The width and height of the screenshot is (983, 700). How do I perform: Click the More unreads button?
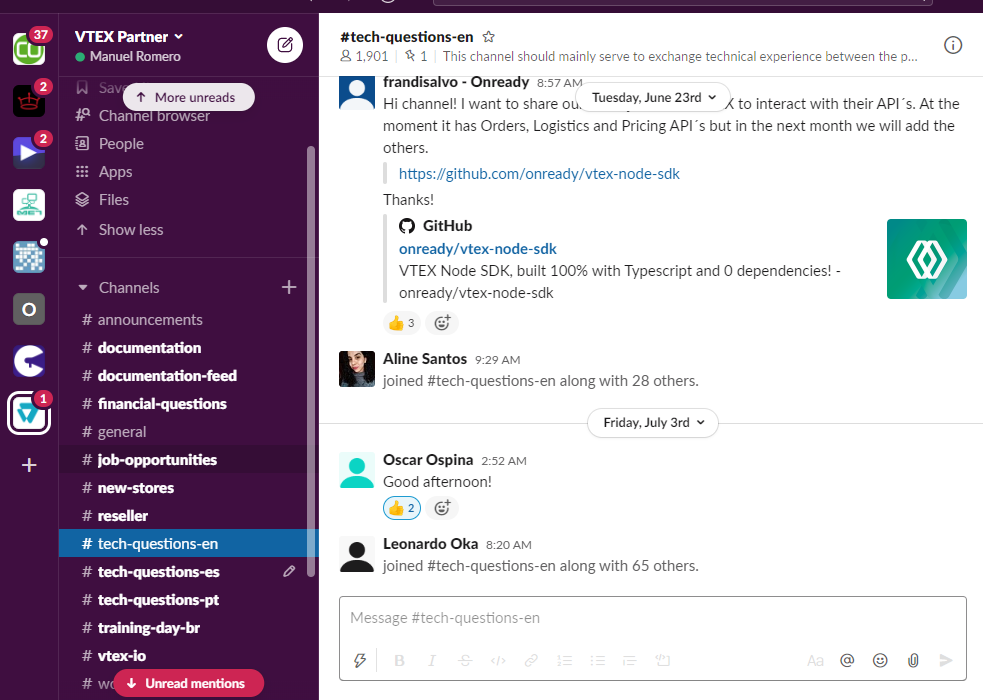click(189, 97)
